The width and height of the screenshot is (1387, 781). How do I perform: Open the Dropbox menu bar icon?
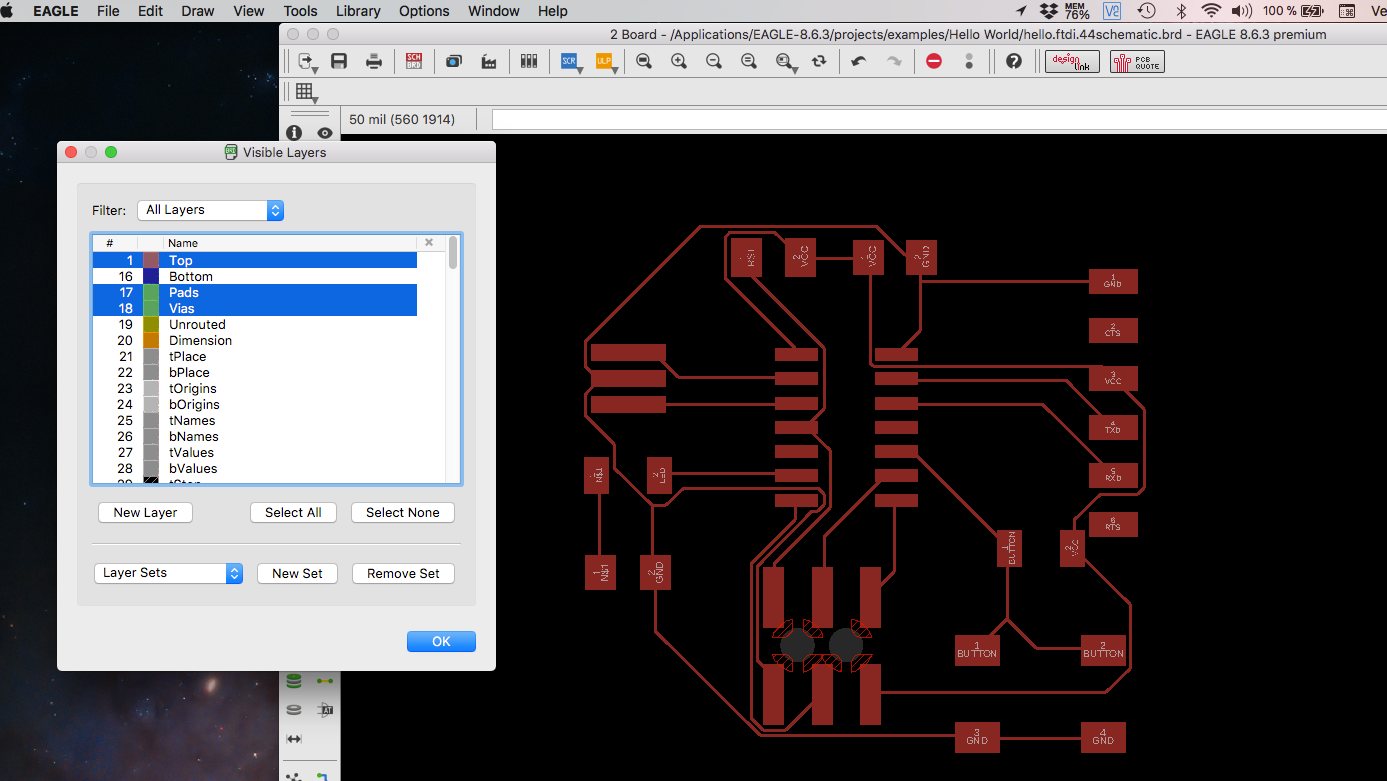pos(1048,11)
